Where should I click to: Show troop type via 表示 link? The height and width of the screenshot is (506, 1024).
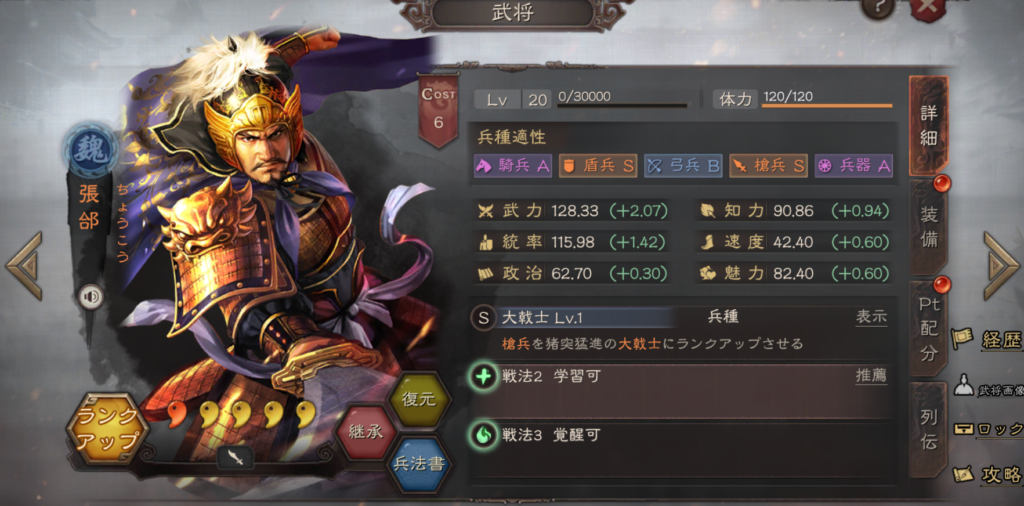point(872,317)
